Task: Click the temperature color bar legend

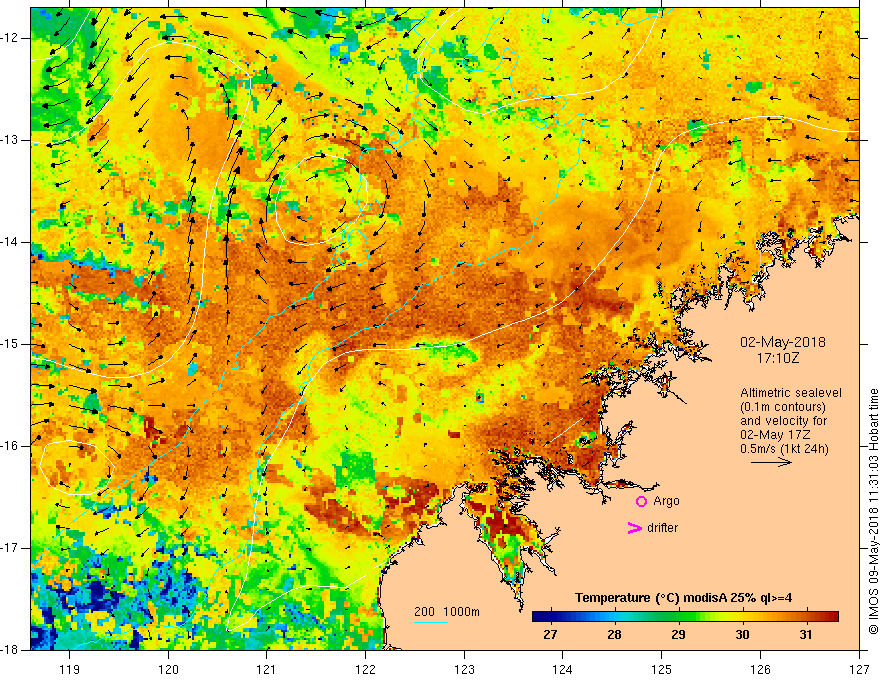Action: click(685, 617)
